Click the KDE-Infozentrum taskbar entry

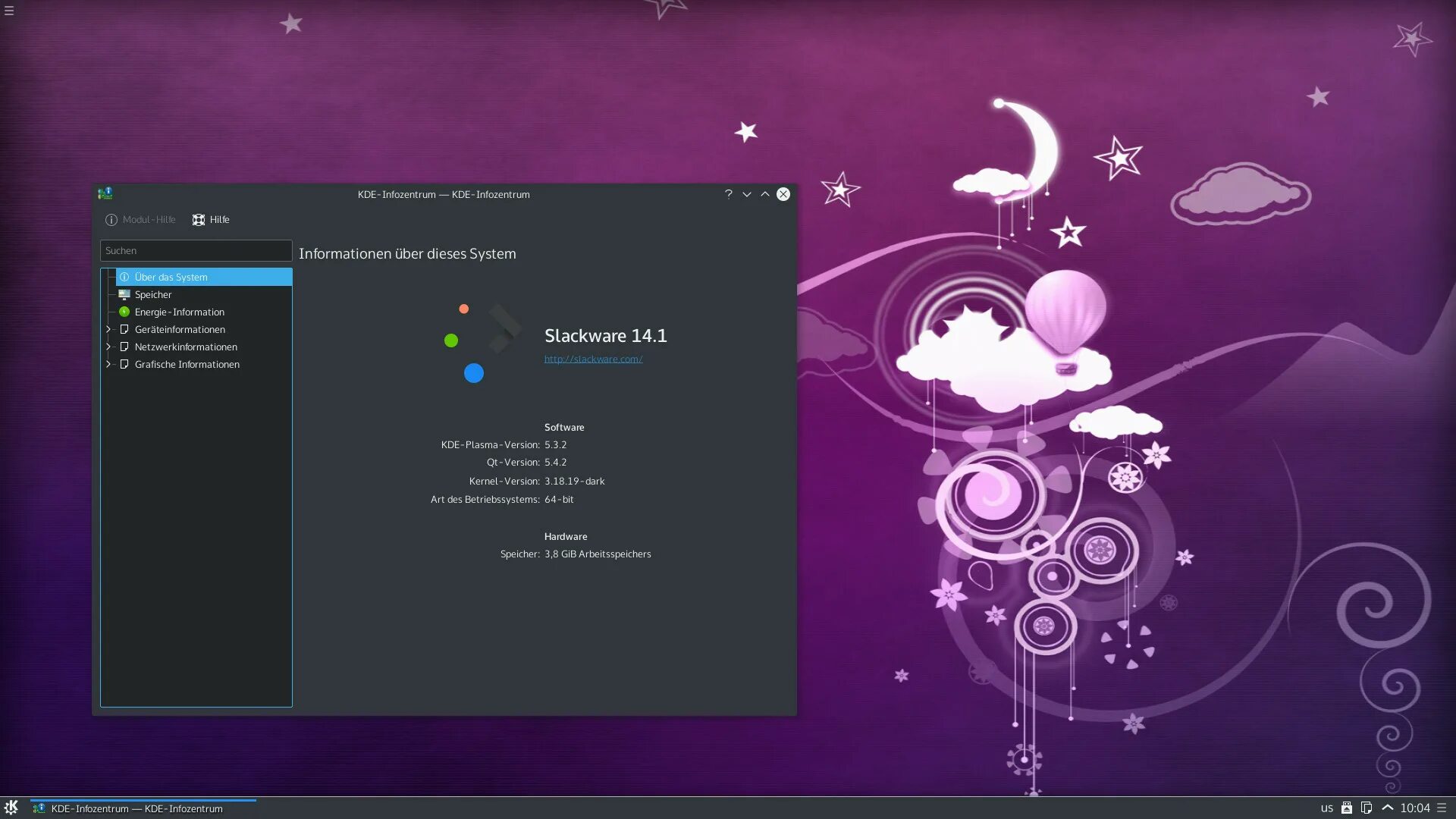(136, 808)
